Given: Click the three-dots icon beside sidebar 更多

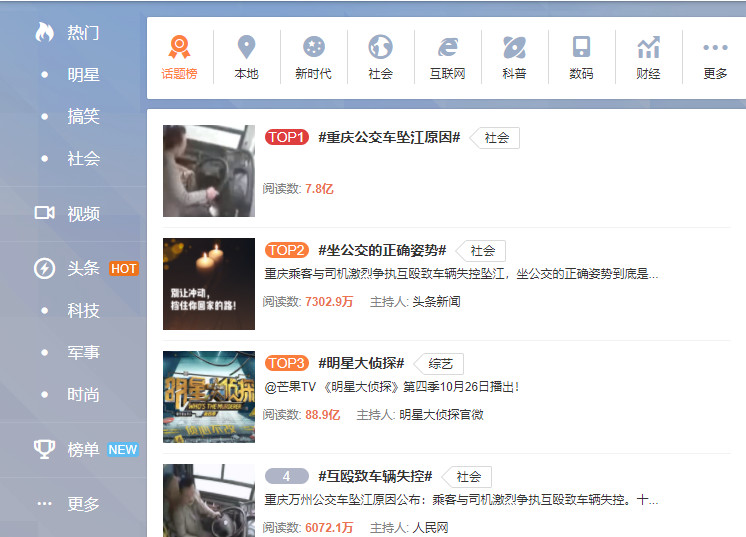Looking at the screenshot, I should [x=44, y=503].
